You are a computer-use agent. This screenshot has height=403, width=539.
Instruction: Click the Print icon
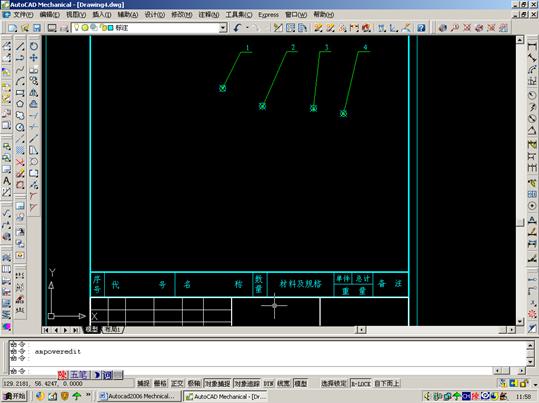[x=64, y=28]
